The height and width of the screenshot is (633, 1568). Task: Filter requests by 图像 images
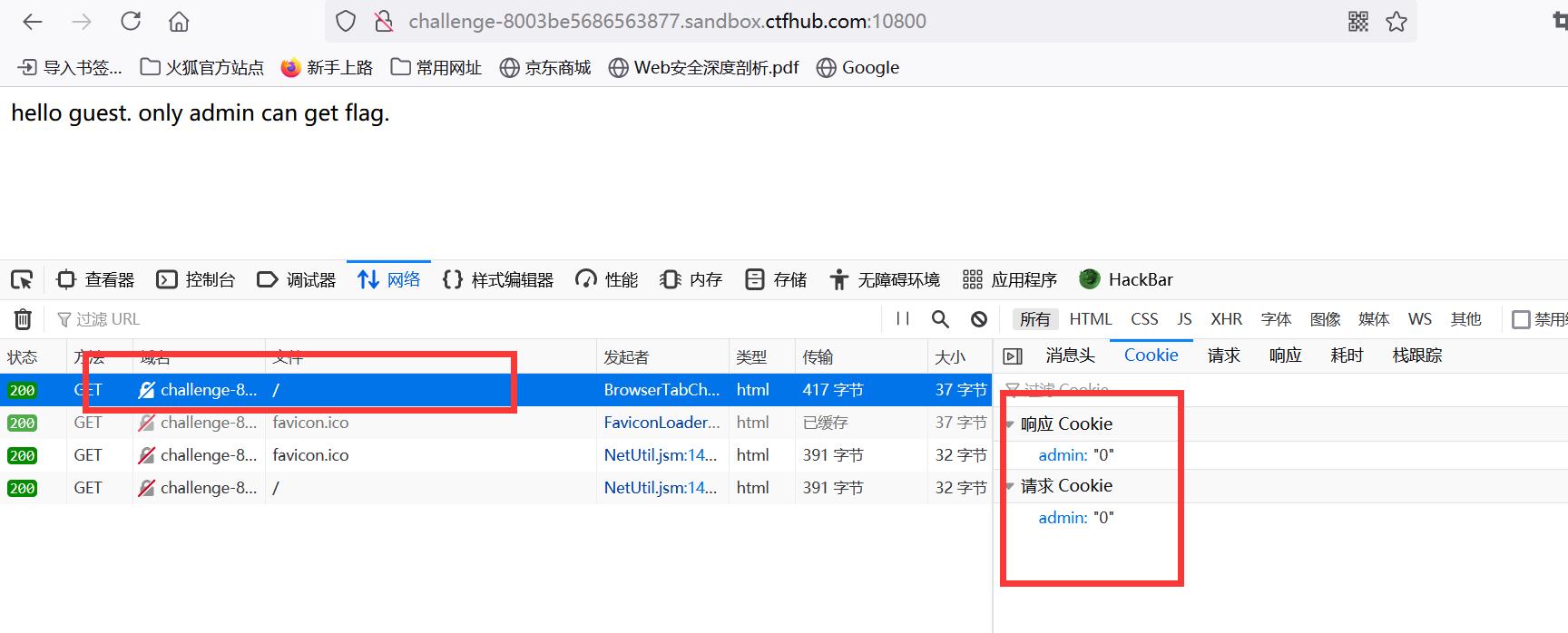tap(1325, 319)
